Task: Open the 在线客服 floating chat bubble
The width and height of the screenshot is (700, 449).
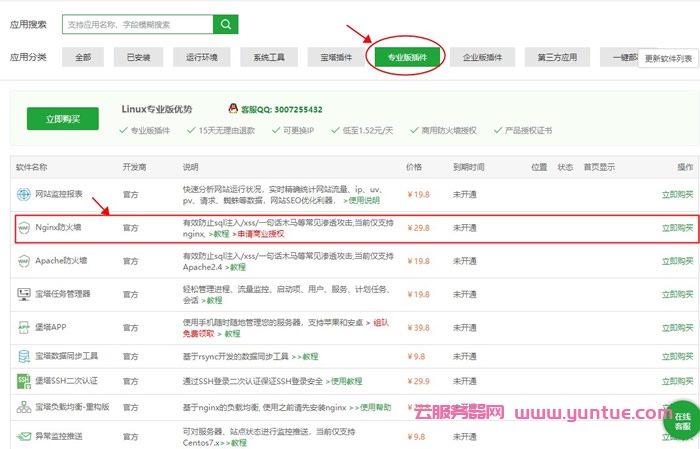Action: tap(681, 420)
